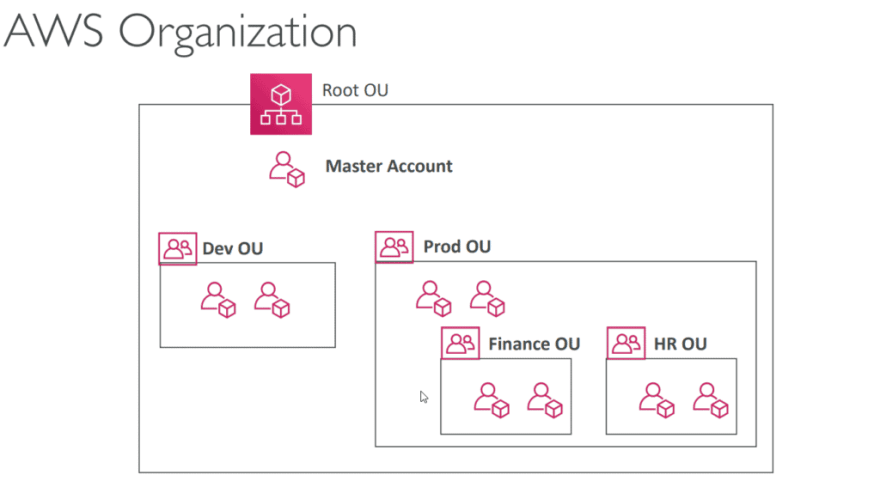
Task: Select the first account in Finance OU
Action: click(492, 400)
